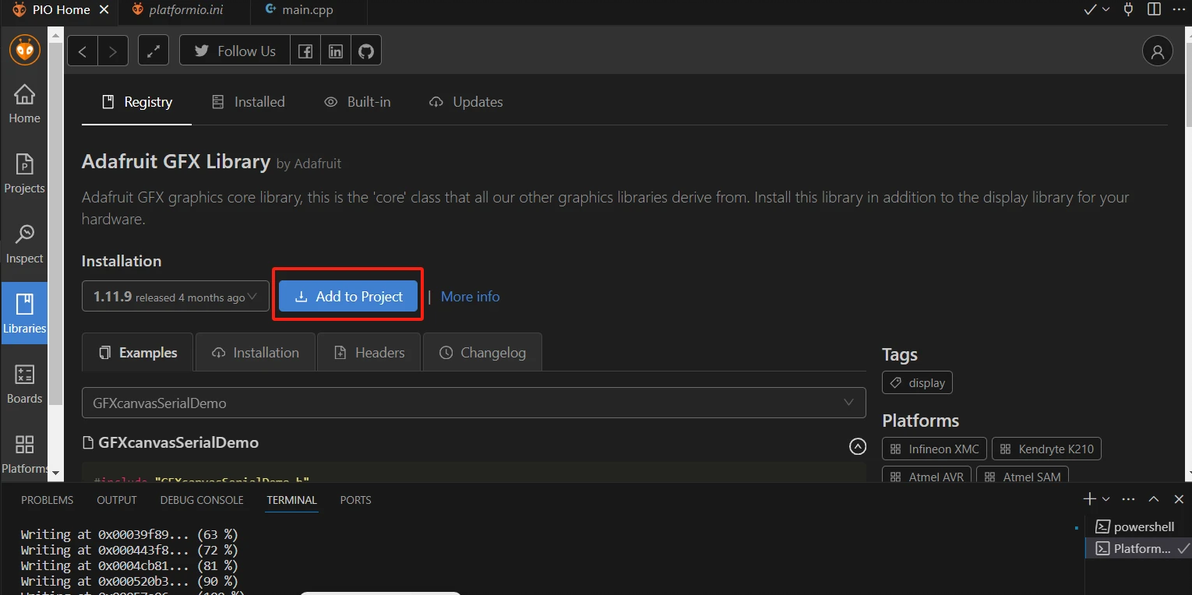Click the Adafruit author name

(317, 163)
